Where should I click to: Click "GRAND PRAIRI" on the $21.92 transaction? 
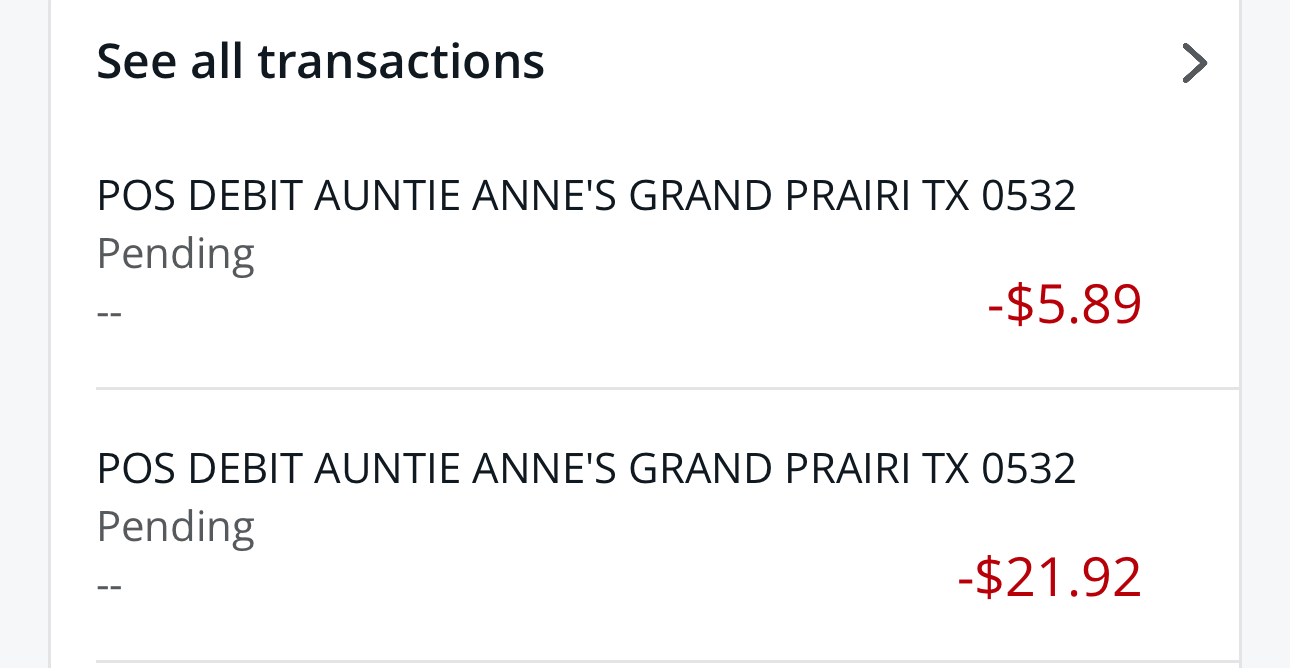(x=769, y=468)
